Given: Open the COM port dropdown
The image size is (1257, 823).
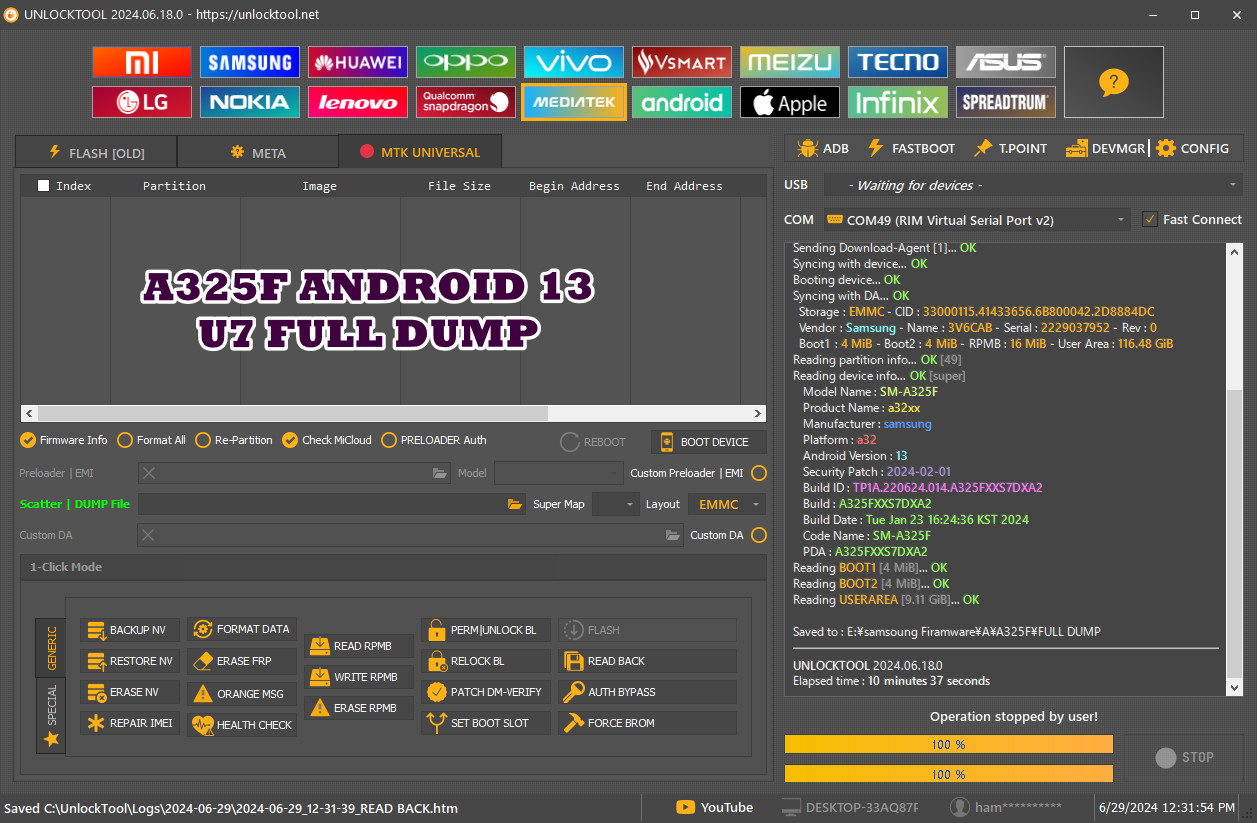Looking at the screenshot, I should tap(977, 219).
